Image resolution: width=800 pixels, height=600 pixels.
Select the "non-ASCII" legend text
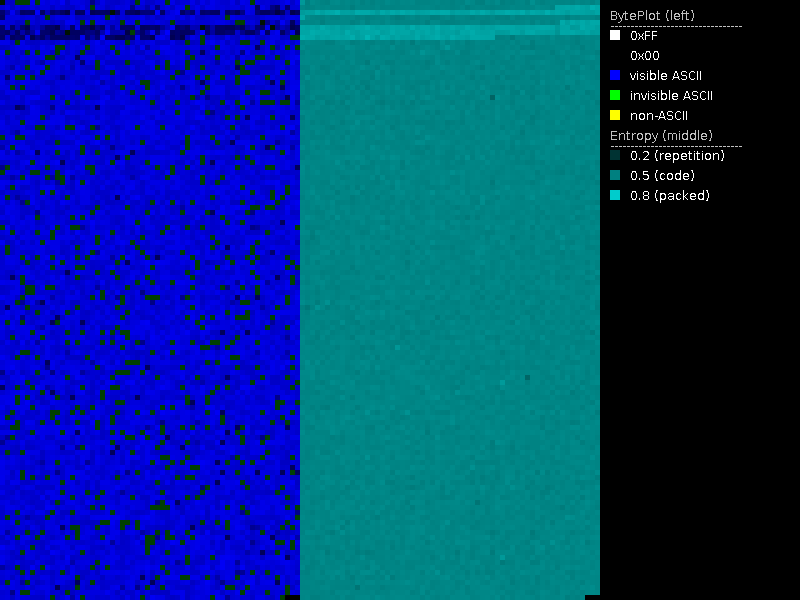(x=659, y=115)
